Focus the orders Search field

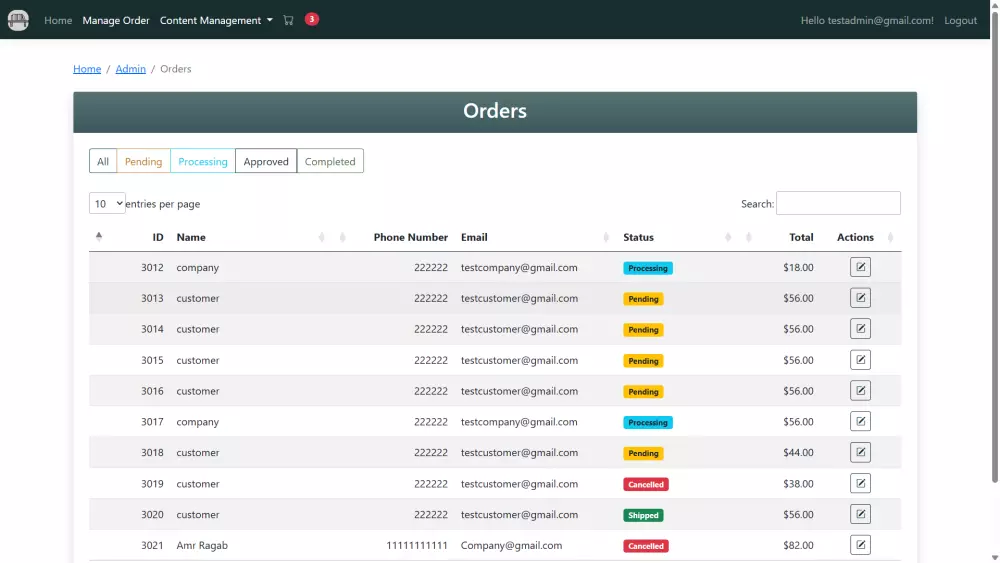(x=838, y=203)
